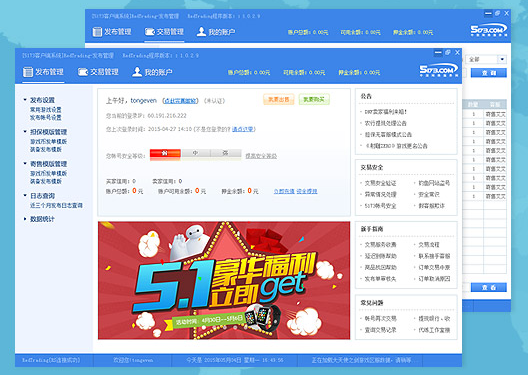Click the profile link next to tongeven
This screenshot has width=528, height=375.
pyautogui.click(x=180, y=101)
